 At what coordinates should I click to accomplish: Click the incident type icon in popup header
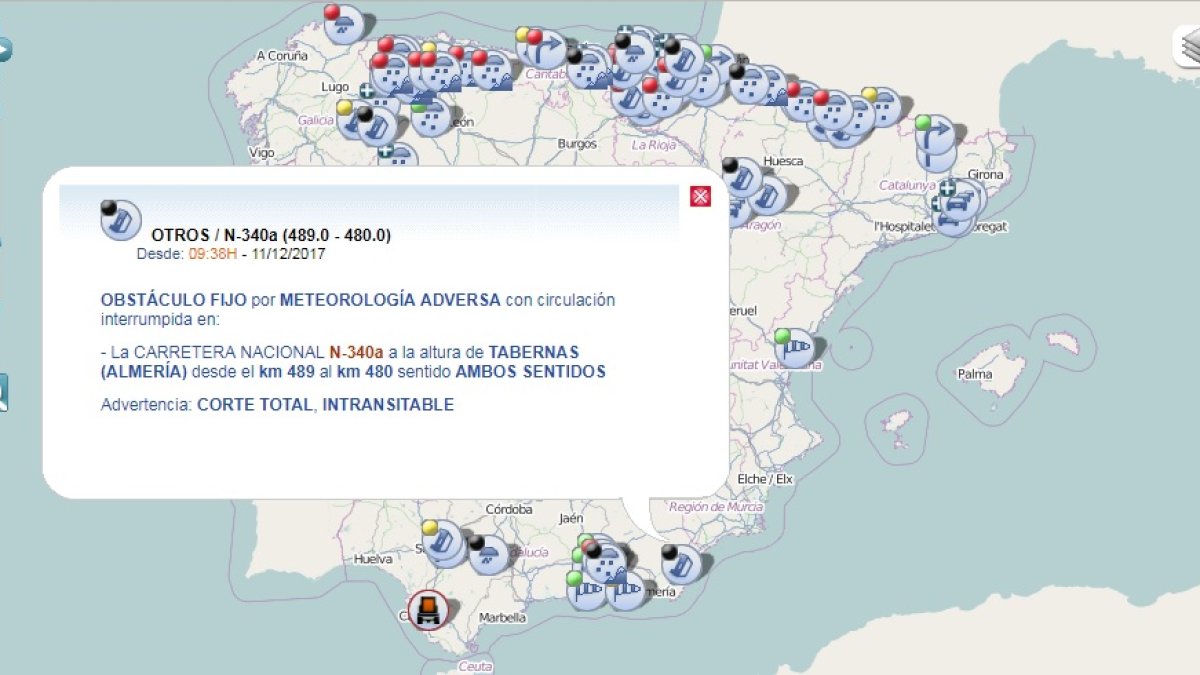[121, 220]
